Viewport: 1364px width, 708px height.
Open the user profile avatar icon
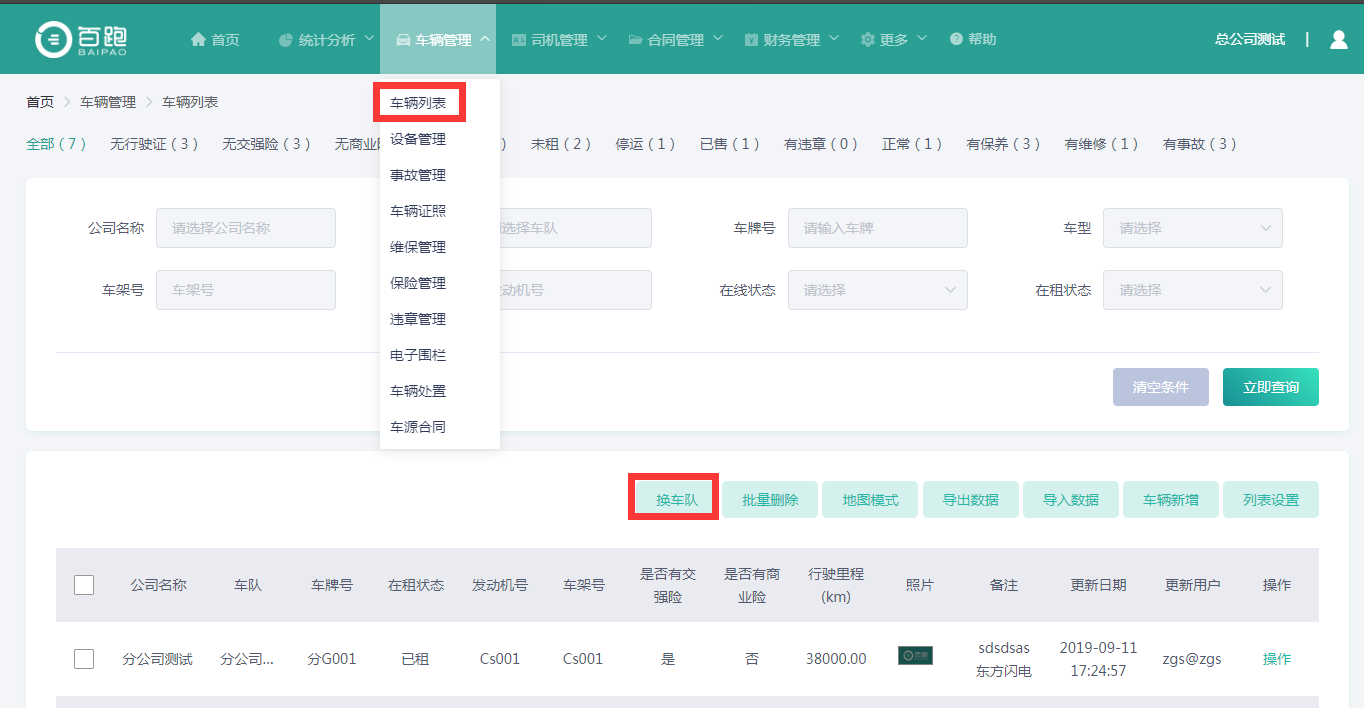1339,40
